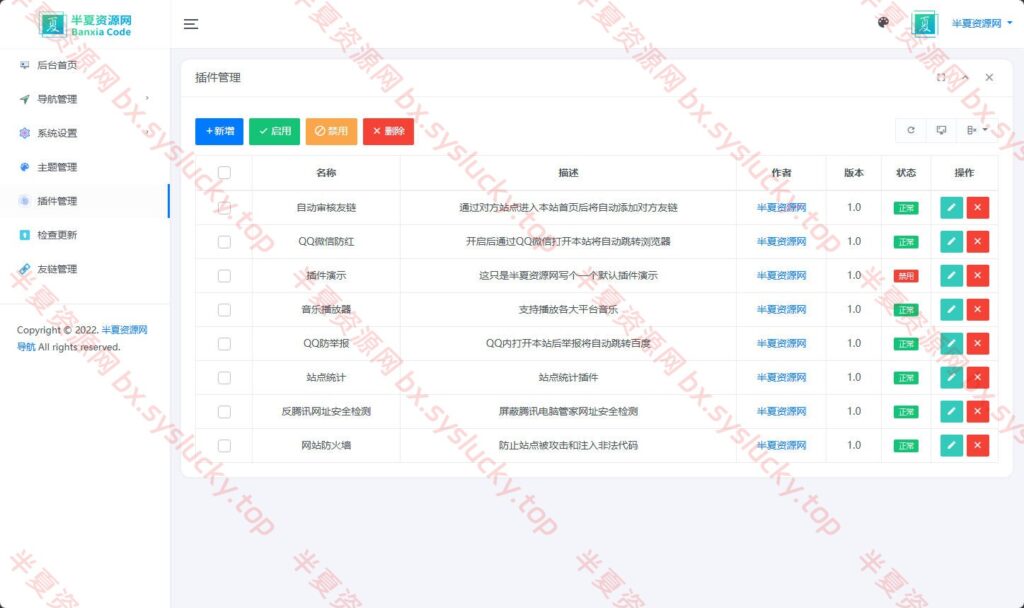
Task: Click the Banxia Code logo
Action: tap(85, 25)
